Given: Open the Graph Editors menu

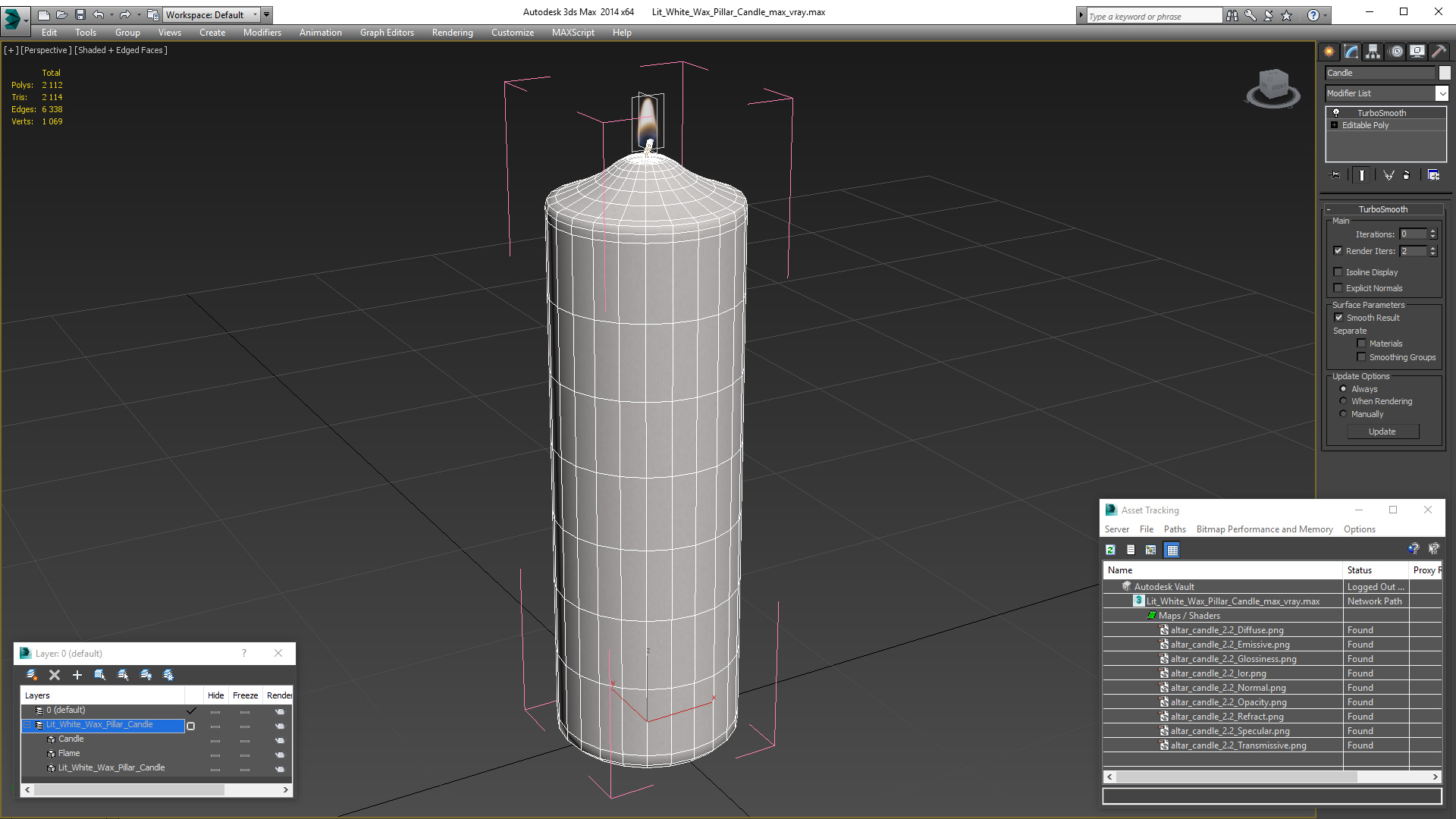Looking at the screenshot, I should pyautogui.click(x=387, y=33).
